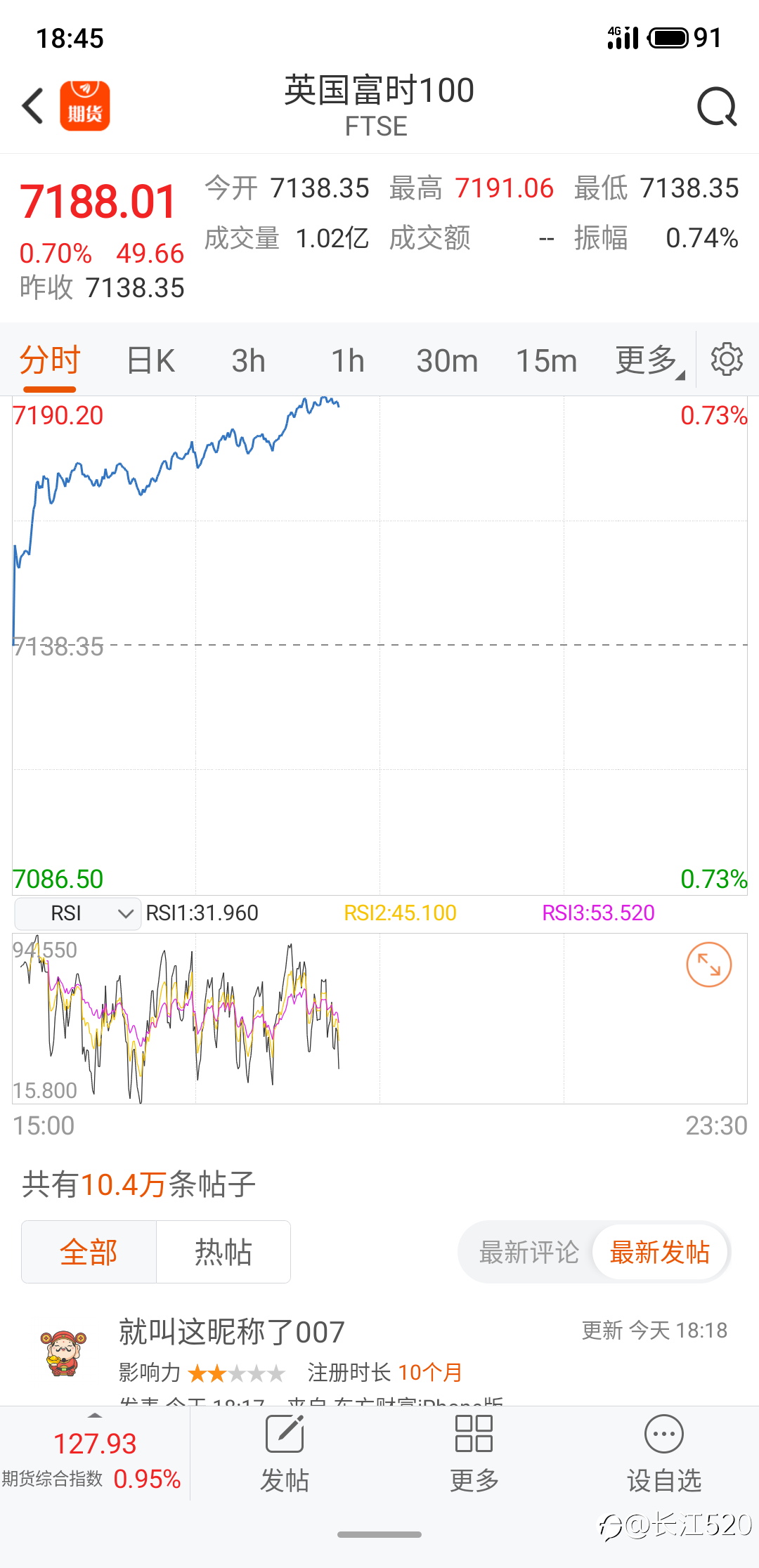Open the orange 期货 futures app icon
Image resolution: width=759 pixels, height=1568 pixels.
[85, 106]
